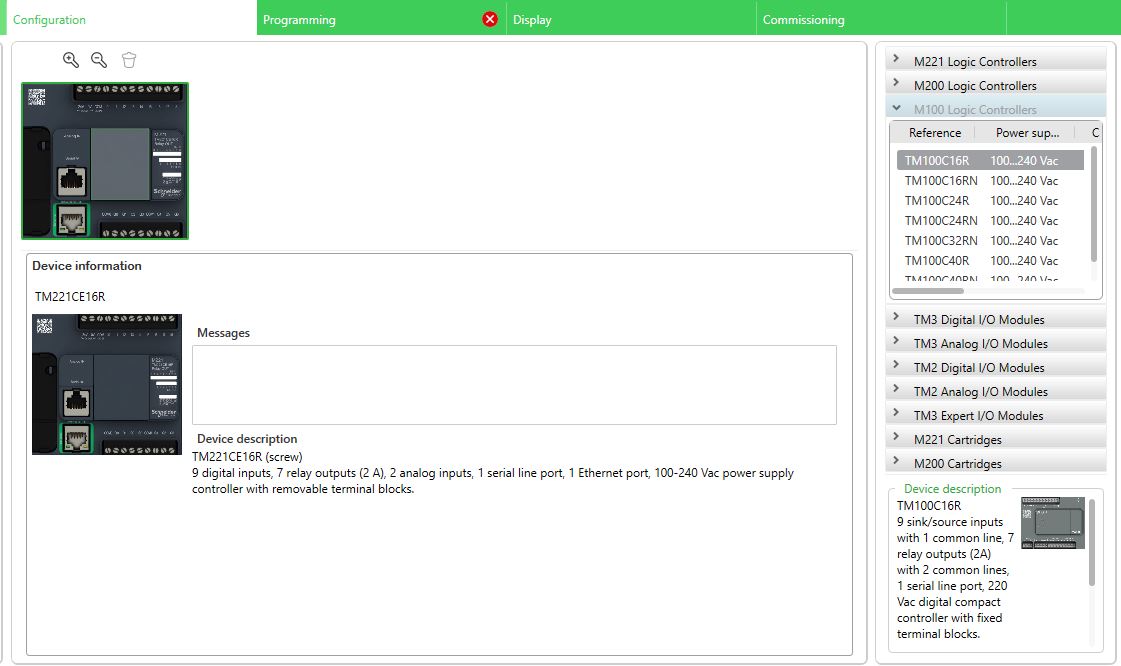
Task: Click the delete (trash) icon
Action: point(128,59)
